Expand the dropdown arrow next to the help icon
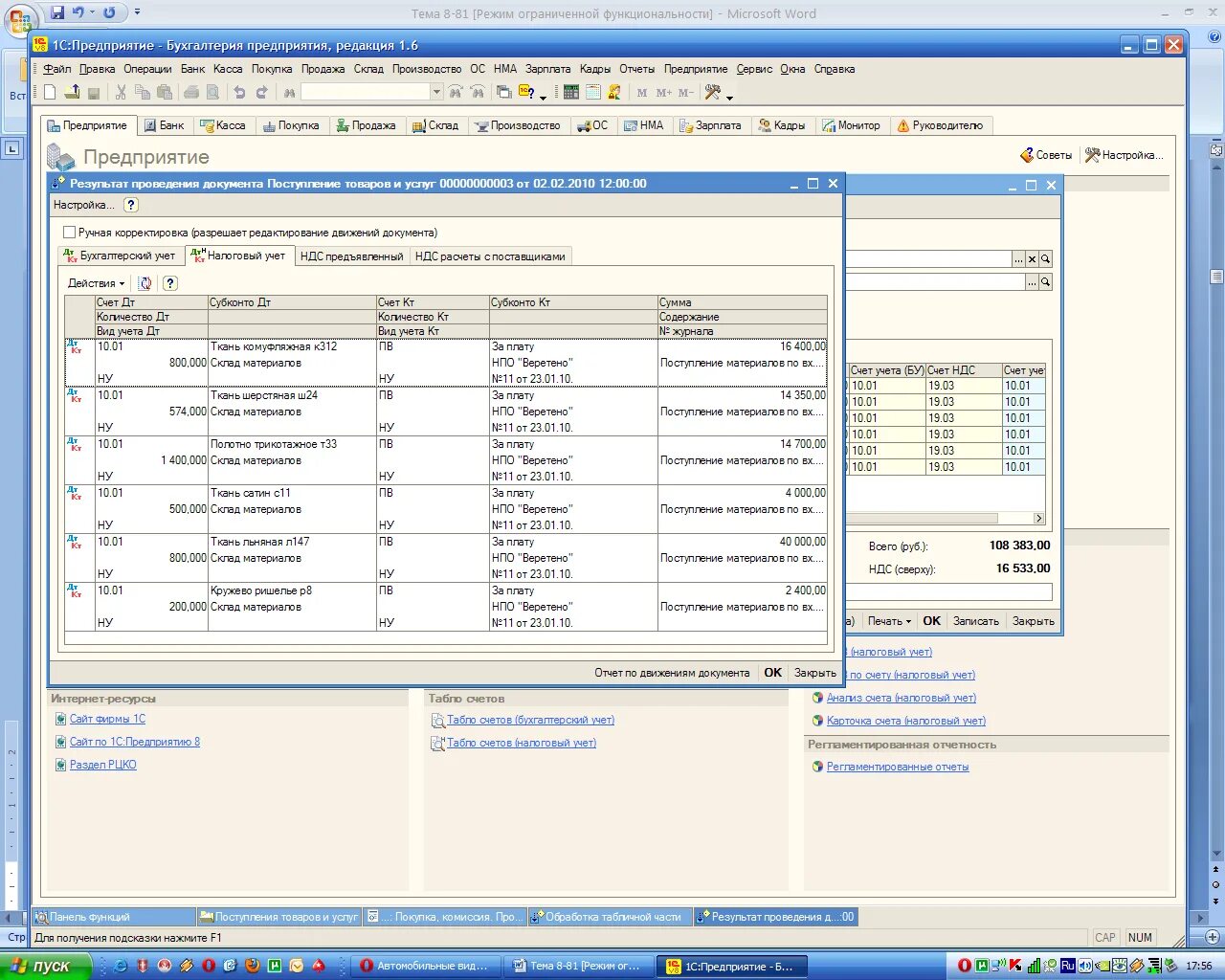 [x=543, y=97]
